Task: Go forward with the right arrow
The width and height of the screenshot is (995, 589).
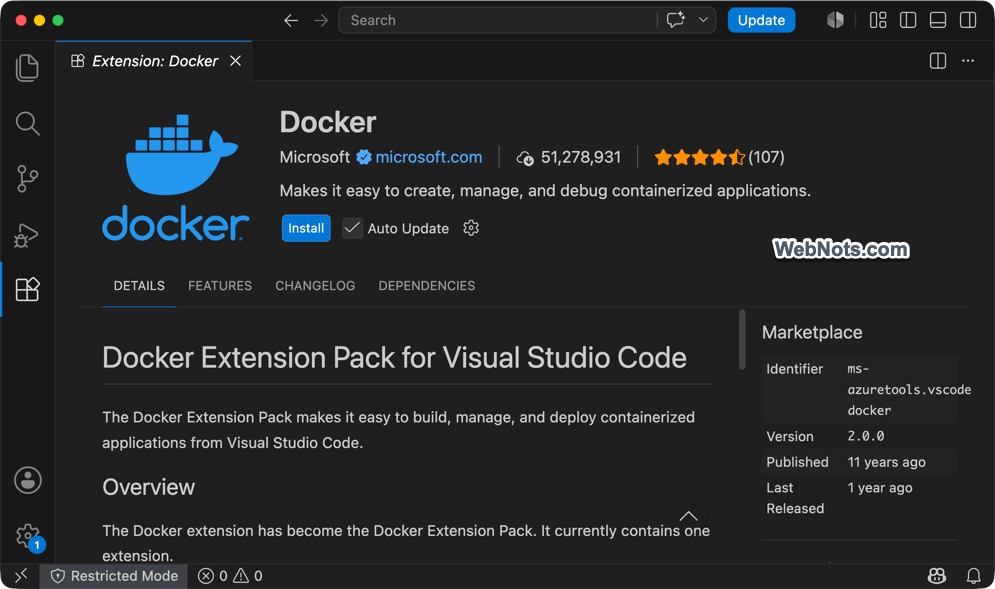Action: point(321,20)
